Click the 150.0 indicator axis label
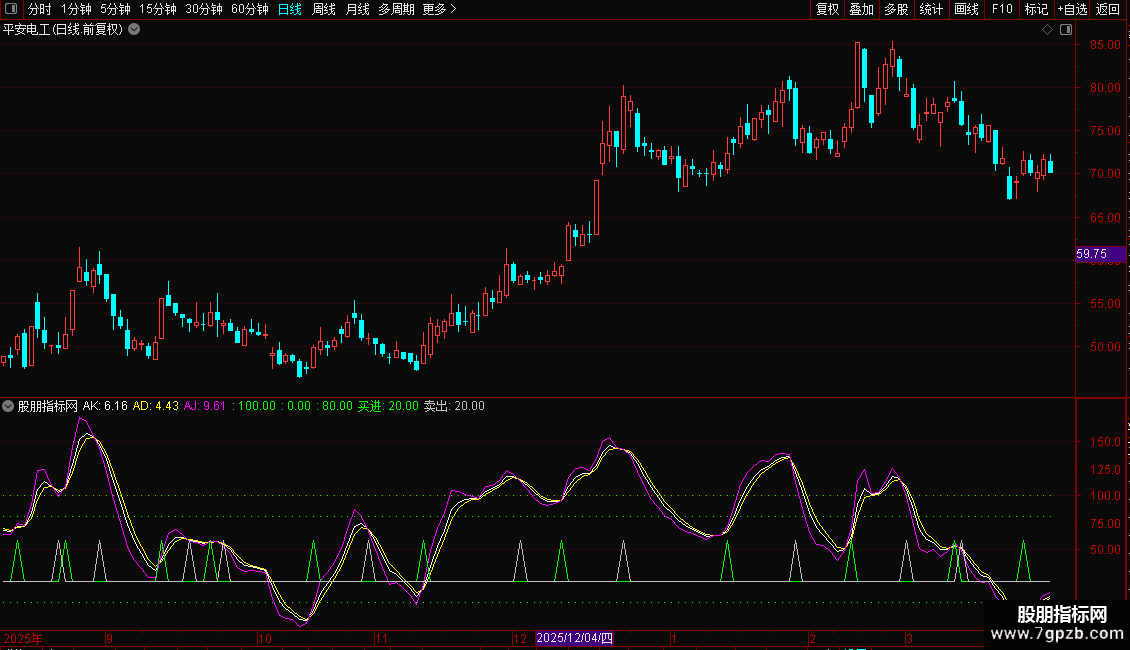This screenshot has width=1130, height=650. [1105, 442]
